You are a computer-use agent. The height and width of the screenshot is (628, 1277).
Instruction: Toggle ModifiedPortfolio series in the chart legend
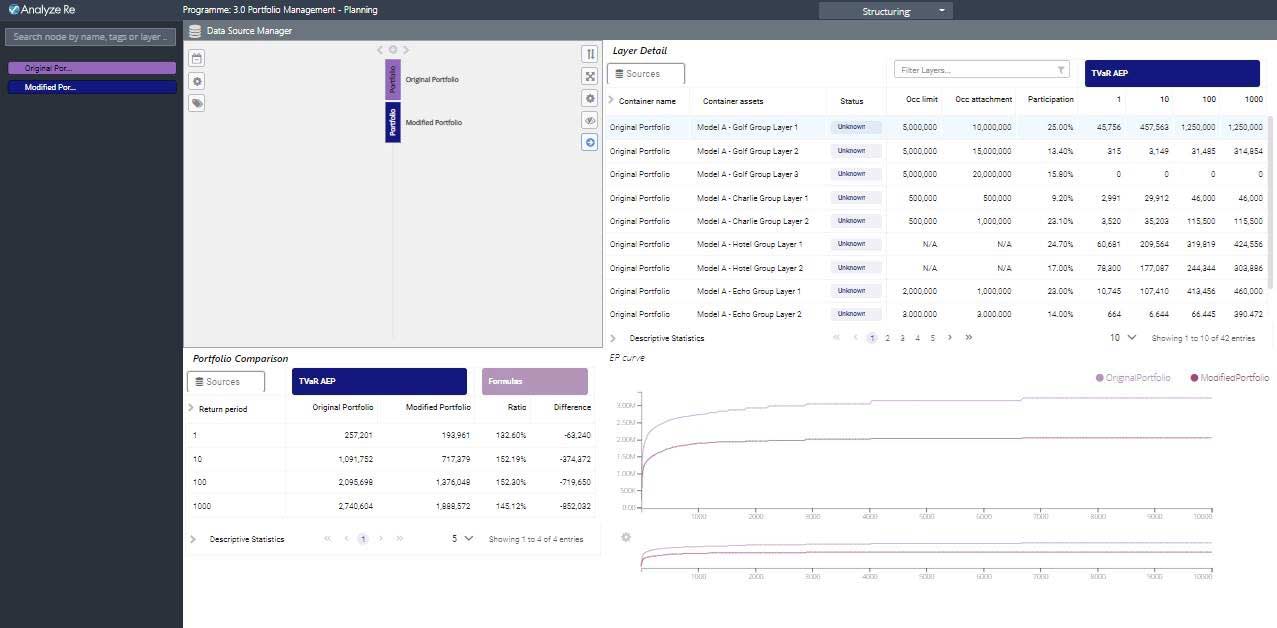[x=1228, y=378]
